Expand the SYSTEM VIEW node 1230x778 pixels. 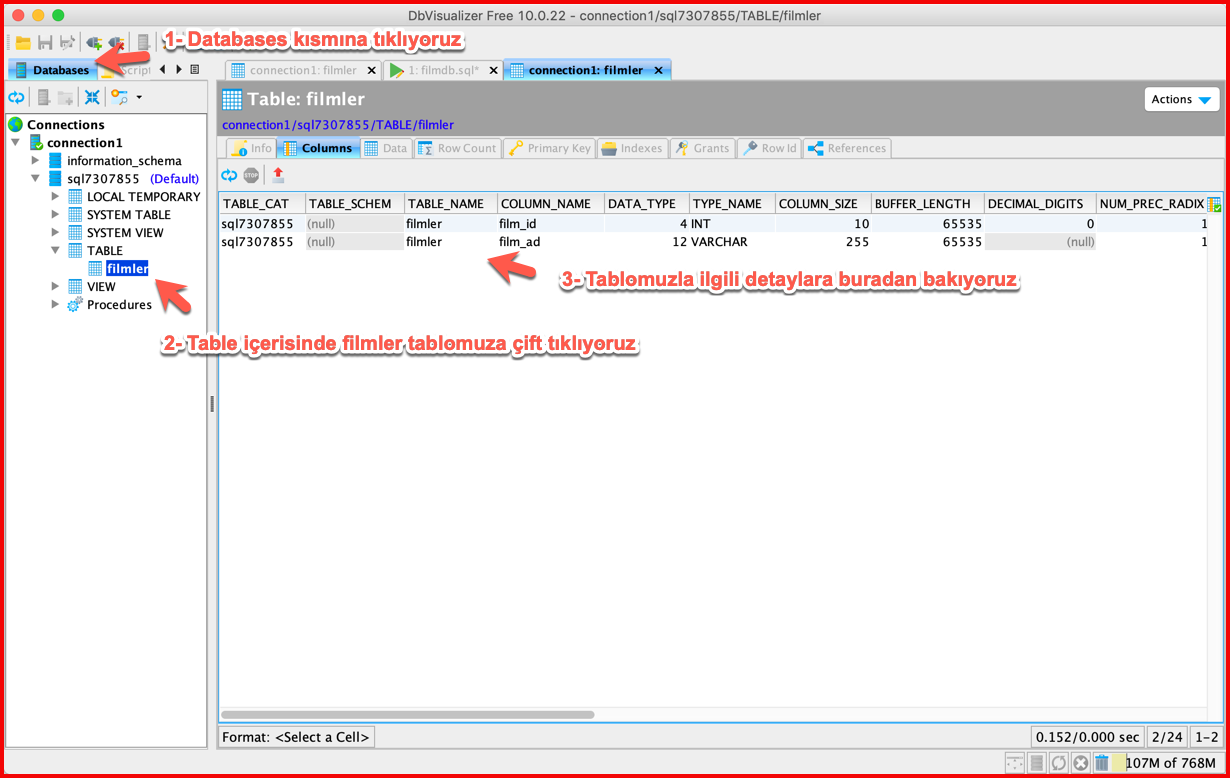(56, 232)
